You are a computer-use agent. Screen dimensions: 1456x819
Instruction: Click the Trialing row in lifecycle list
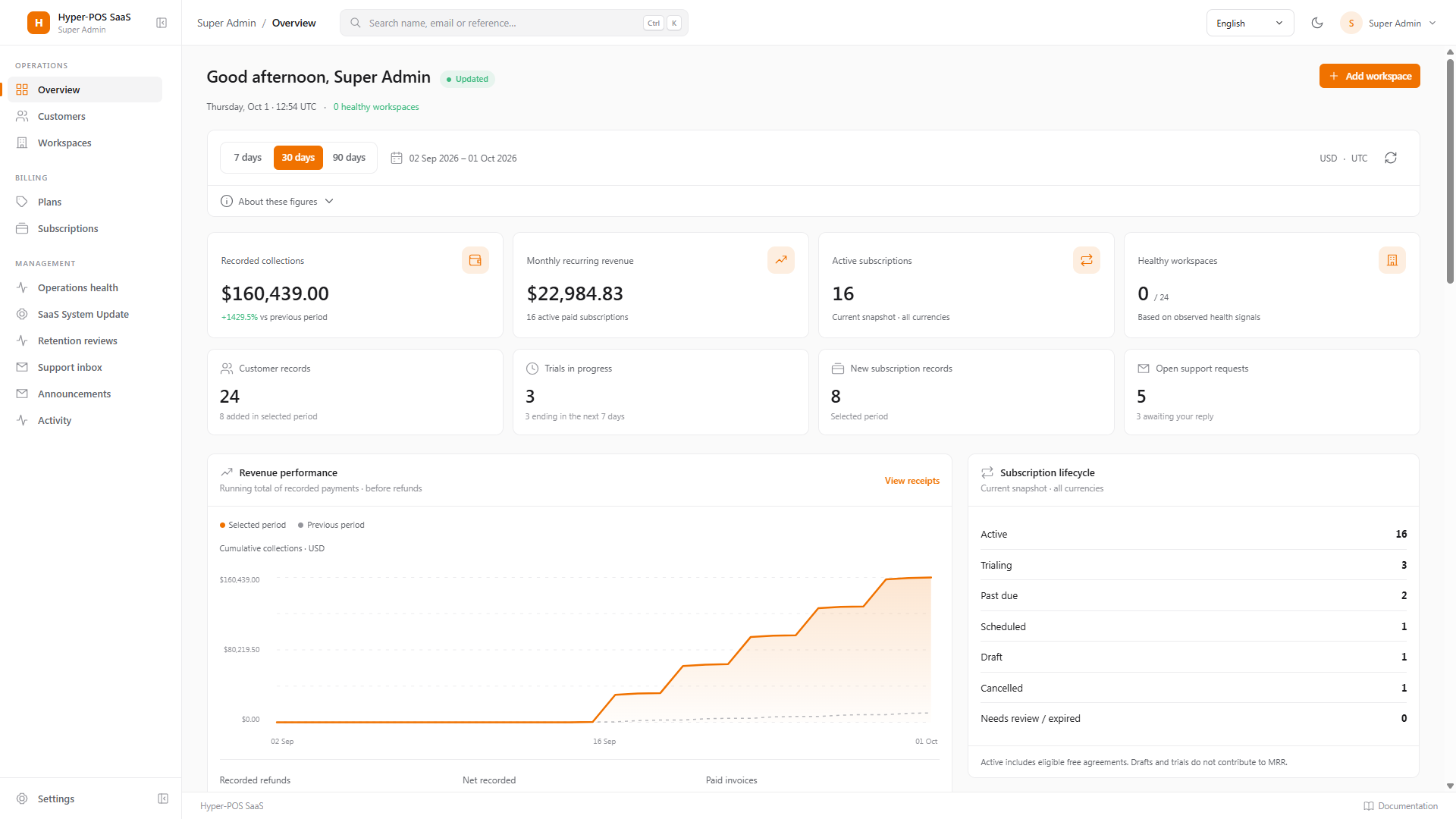tap(1194, 565)
